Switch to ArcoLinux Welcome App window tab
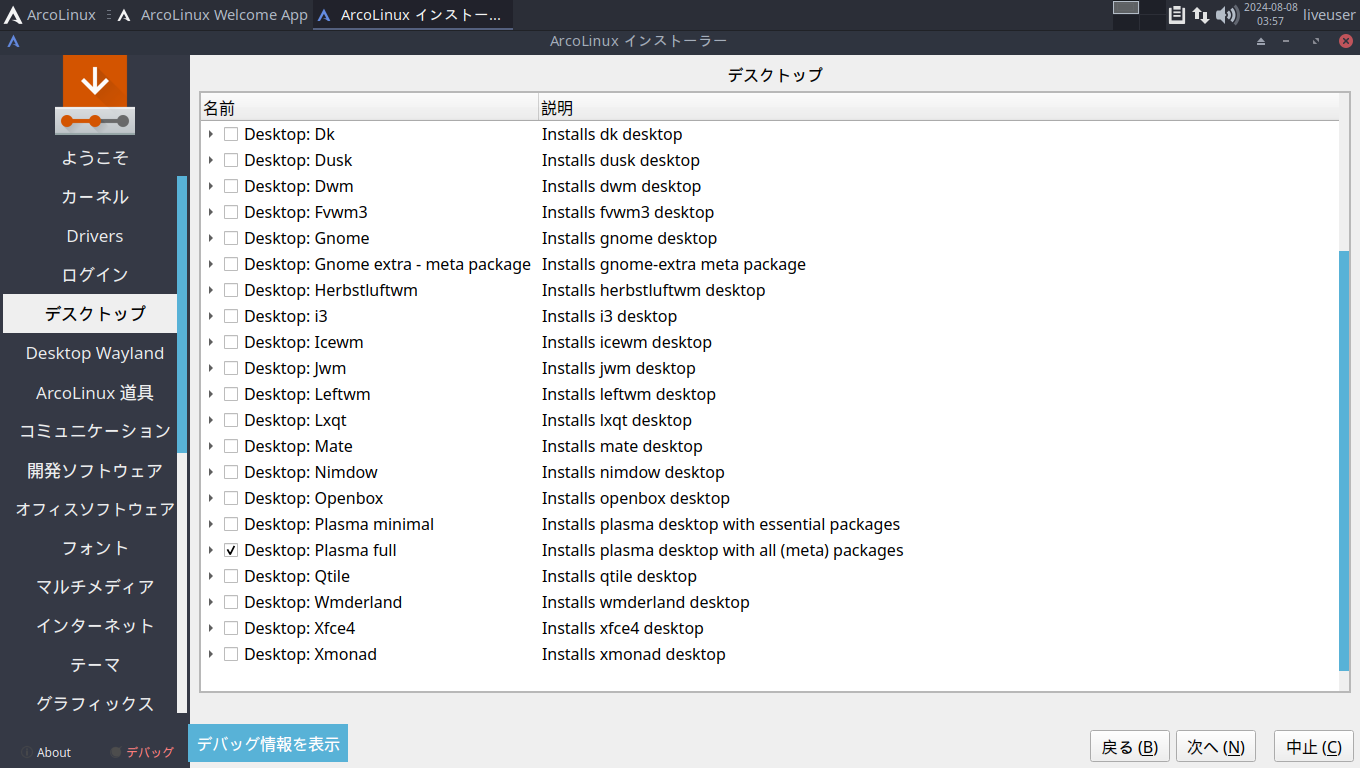 [213, 15]
